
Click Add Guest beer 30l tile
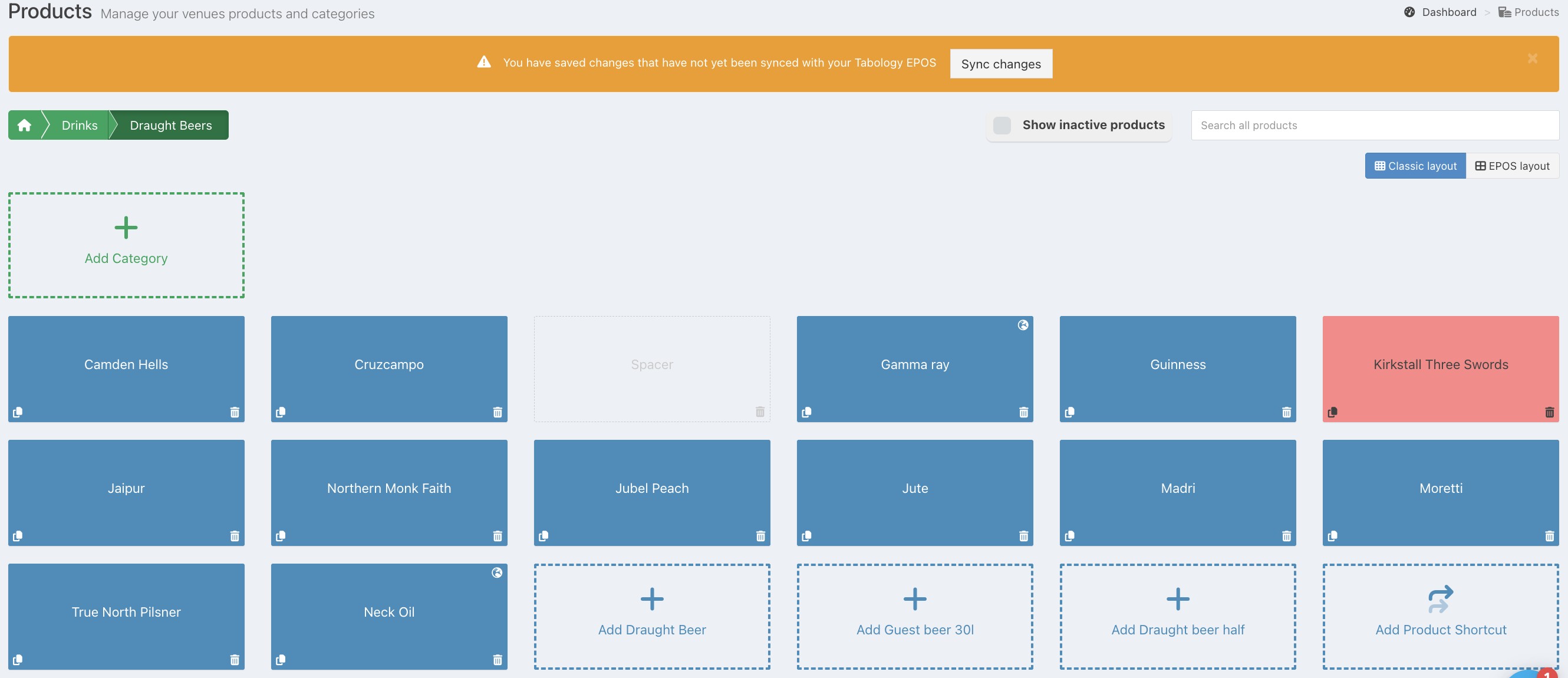coord(915,617)
